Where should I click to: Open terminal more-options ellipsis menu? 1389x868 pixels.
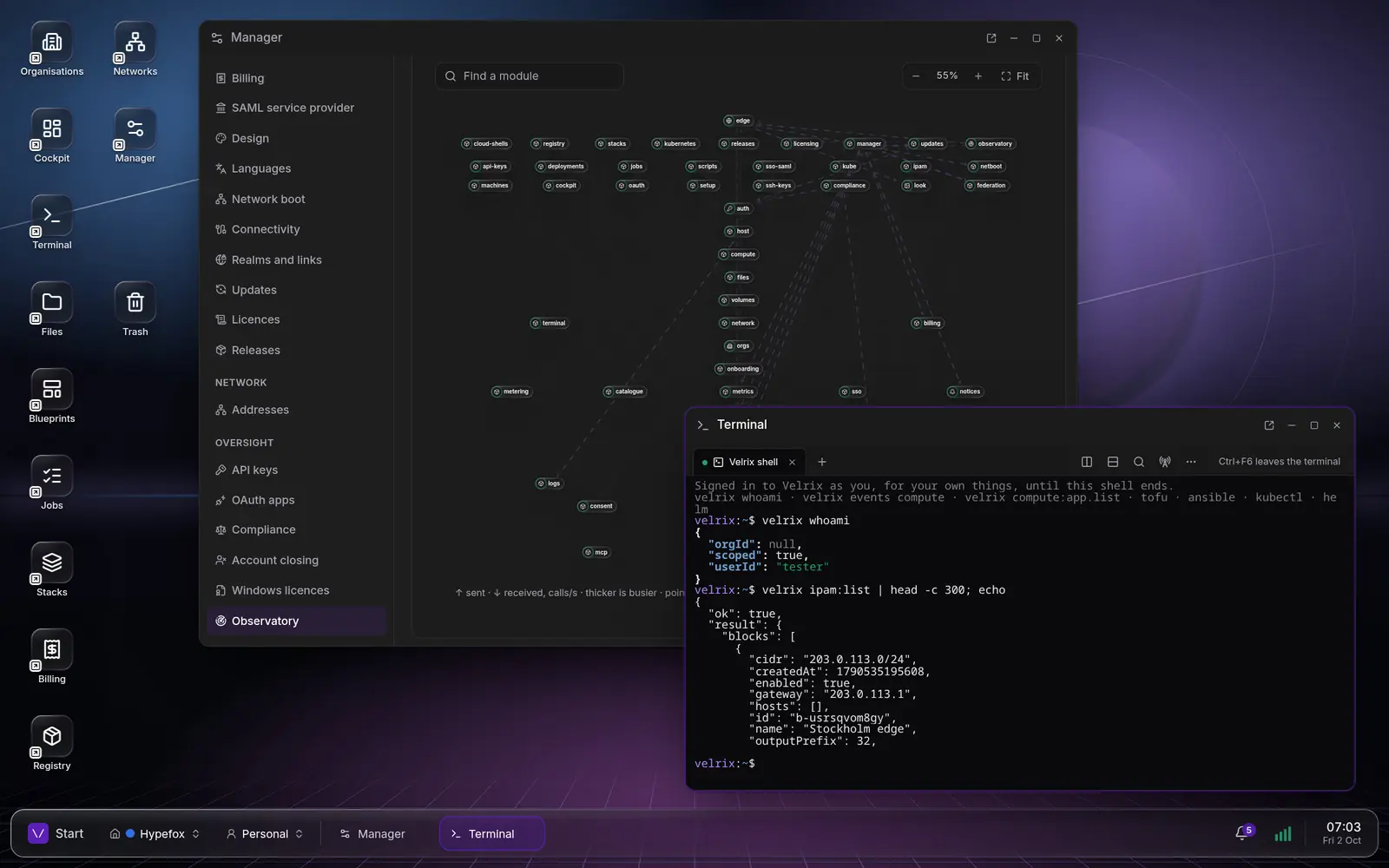pyautogui.click(x=1191, y=462)
